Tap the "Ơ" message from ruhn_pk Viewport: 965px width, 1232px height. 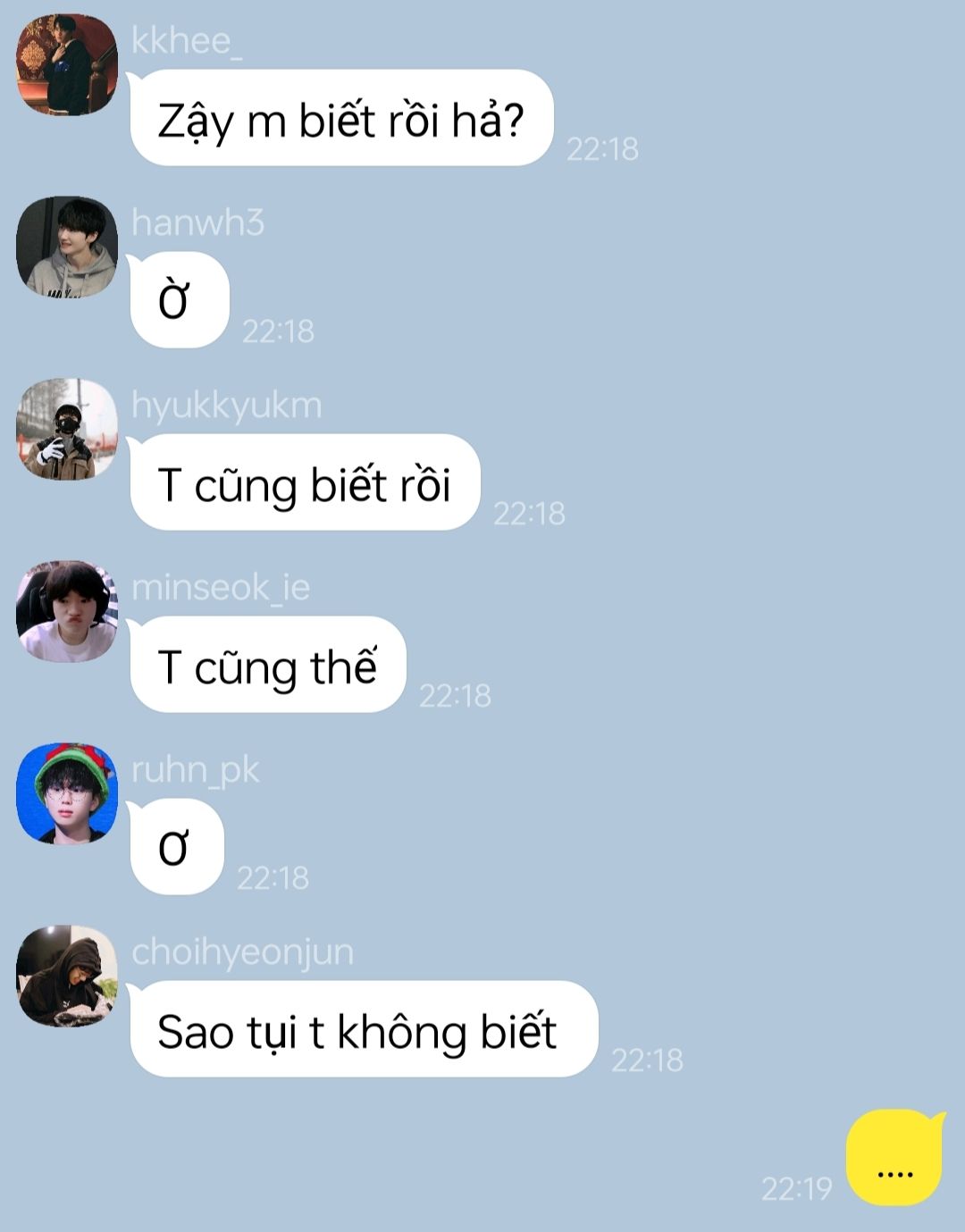point(176,847)
